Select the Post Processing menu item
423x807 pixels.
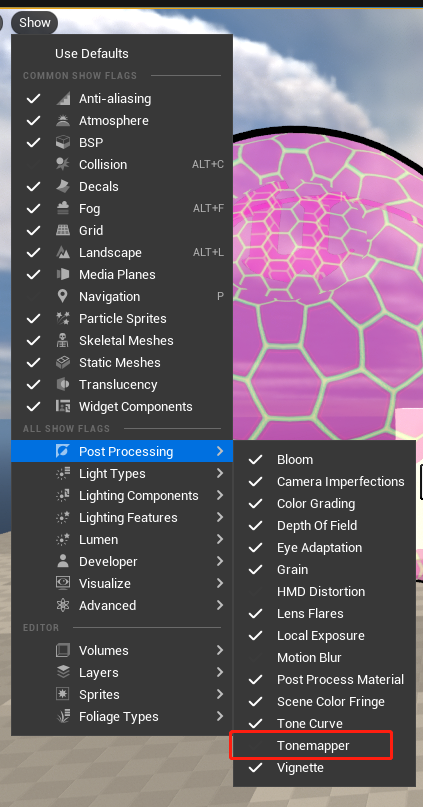click(122, 451)
